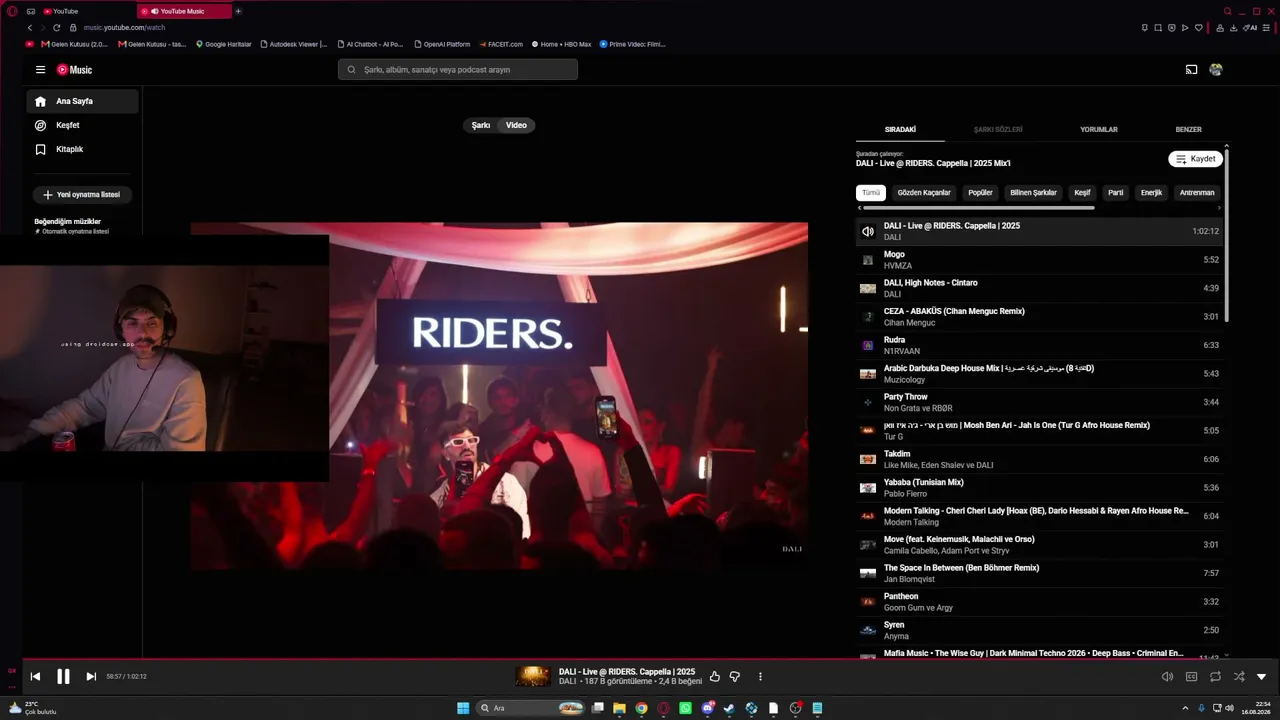This screenshot has width=1280, height=720.
Task: Like the current song with thumbs up
Action: tap(715, 677)
